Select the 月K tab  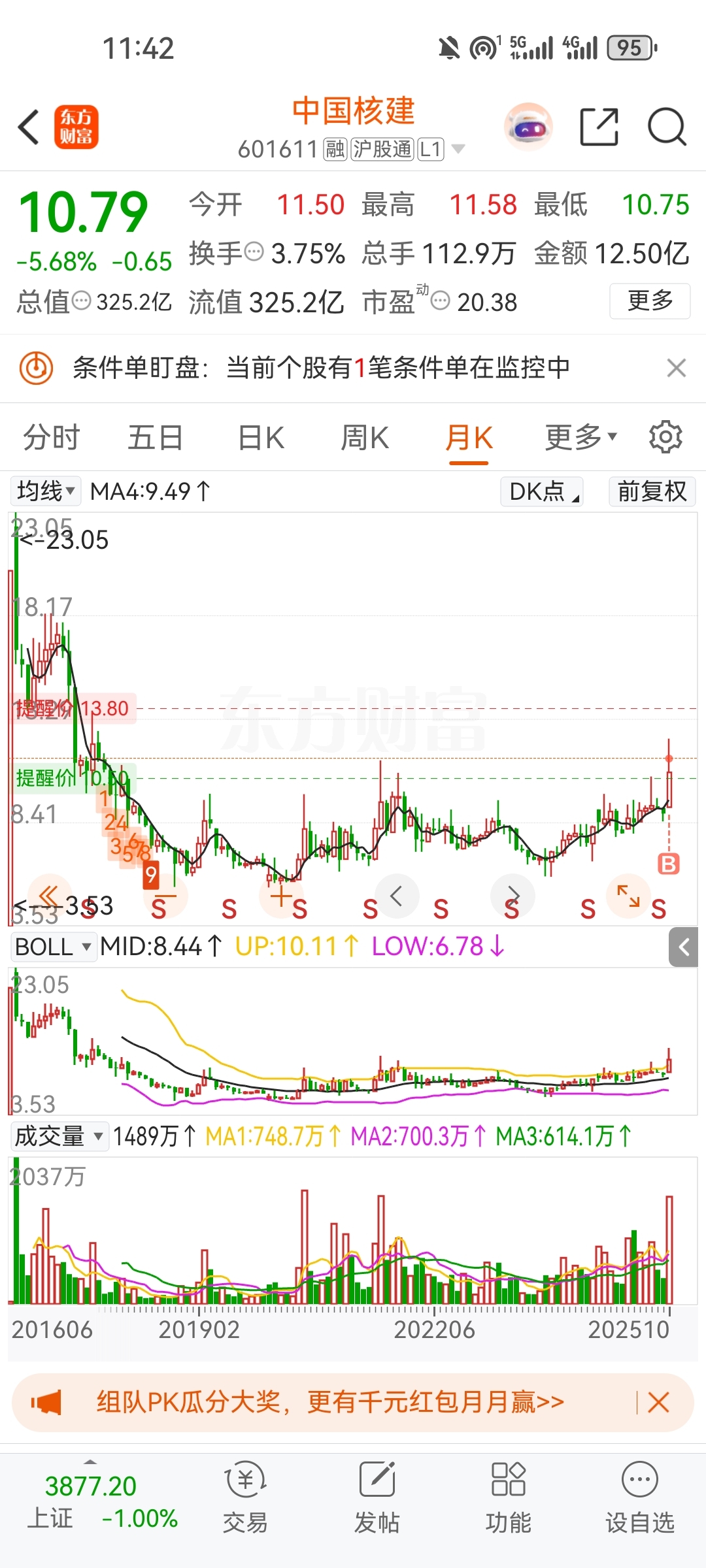pyautogui.click(x=469, y=437)
